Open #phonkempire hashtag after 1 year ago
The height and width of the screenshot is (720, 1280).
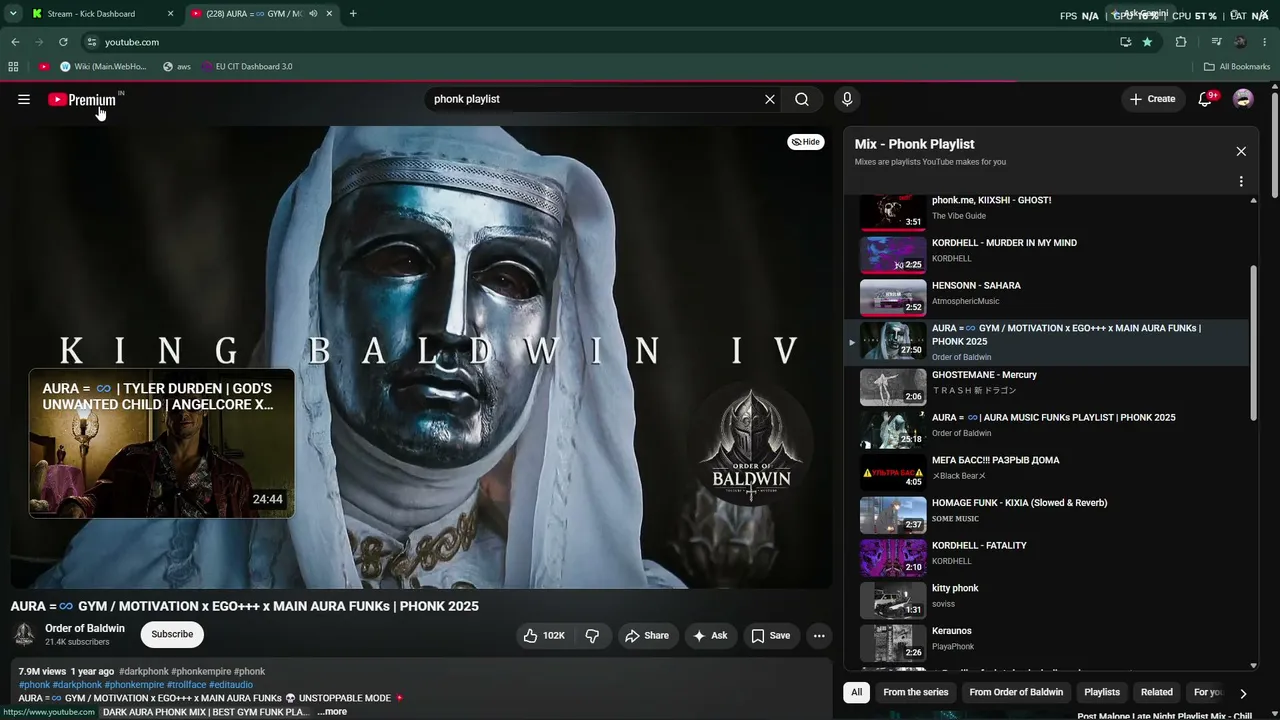201,672
